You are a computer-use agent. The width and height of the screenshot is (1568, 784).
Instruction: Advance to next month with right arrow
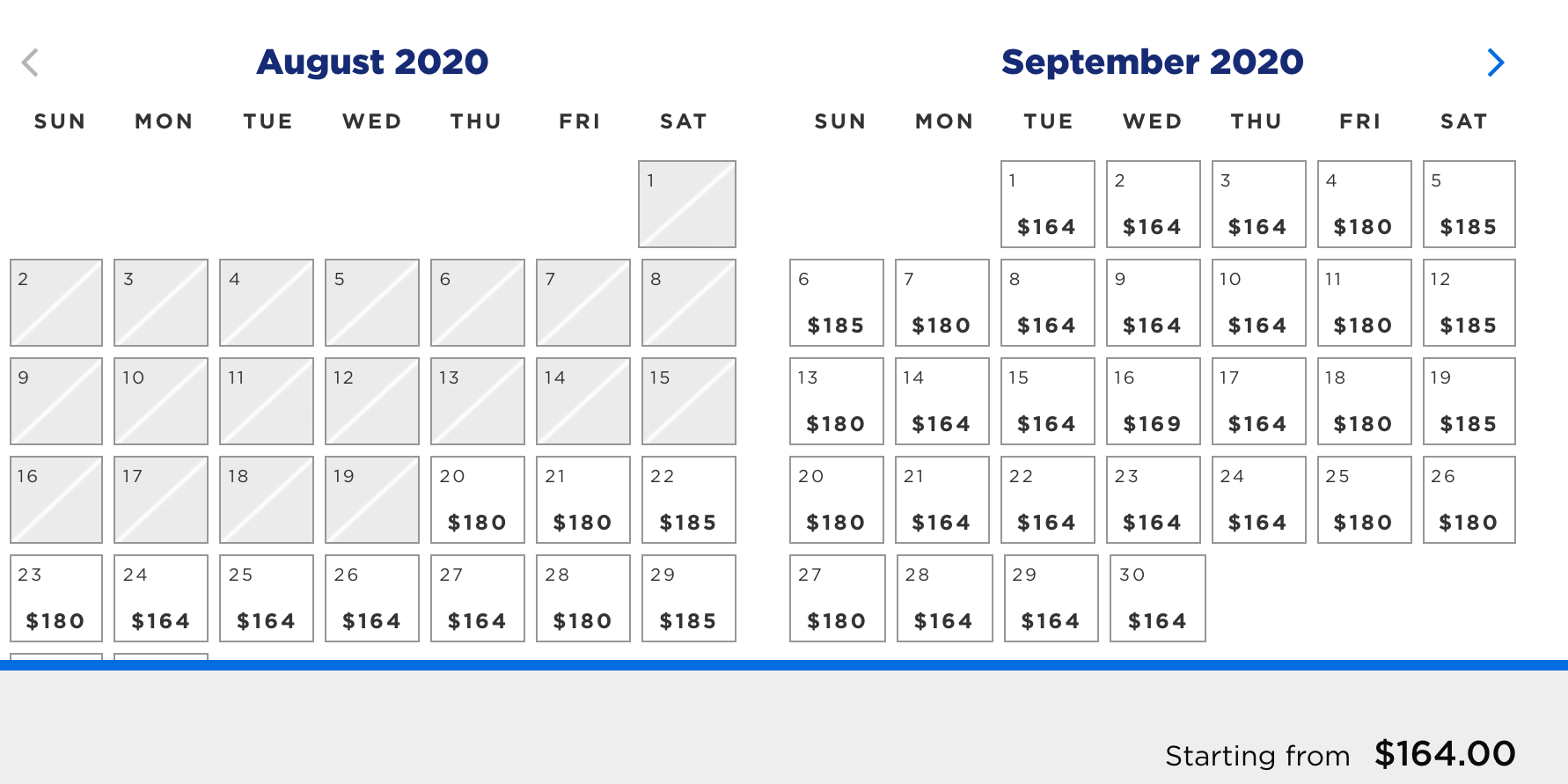1495,62
